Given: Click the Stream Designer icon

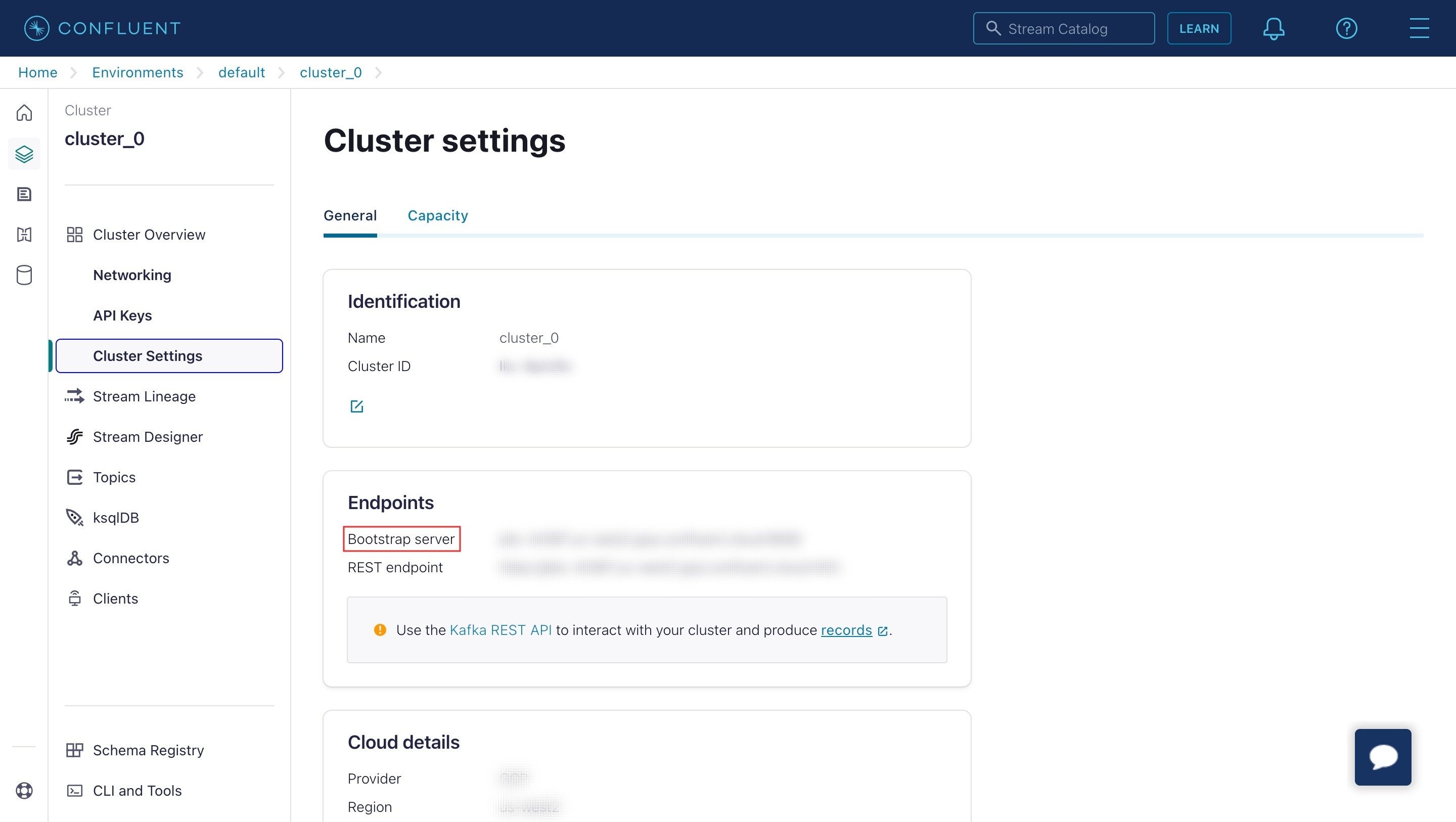Looking at the screenshot, I should pos(75,436).
